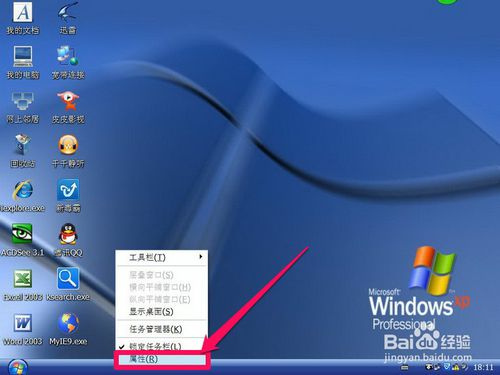Click greyed 纵向平铺窗口(E) menu entry
Image resolution: width=500 pixels, height=375 pixels.
pos(162,299)
